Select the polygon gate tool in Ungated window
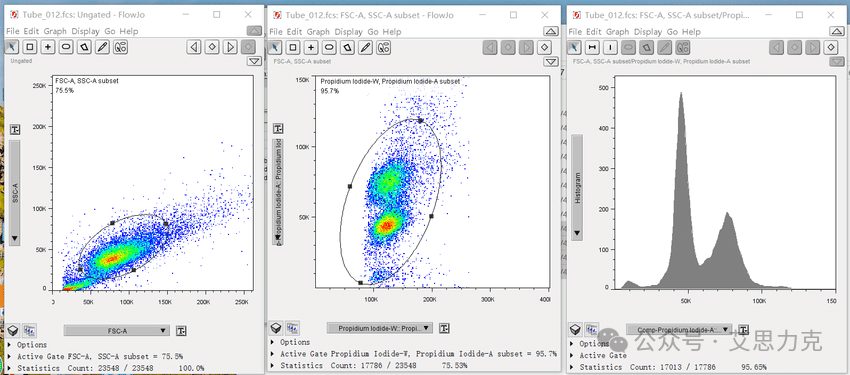 (x=84, y=47)
